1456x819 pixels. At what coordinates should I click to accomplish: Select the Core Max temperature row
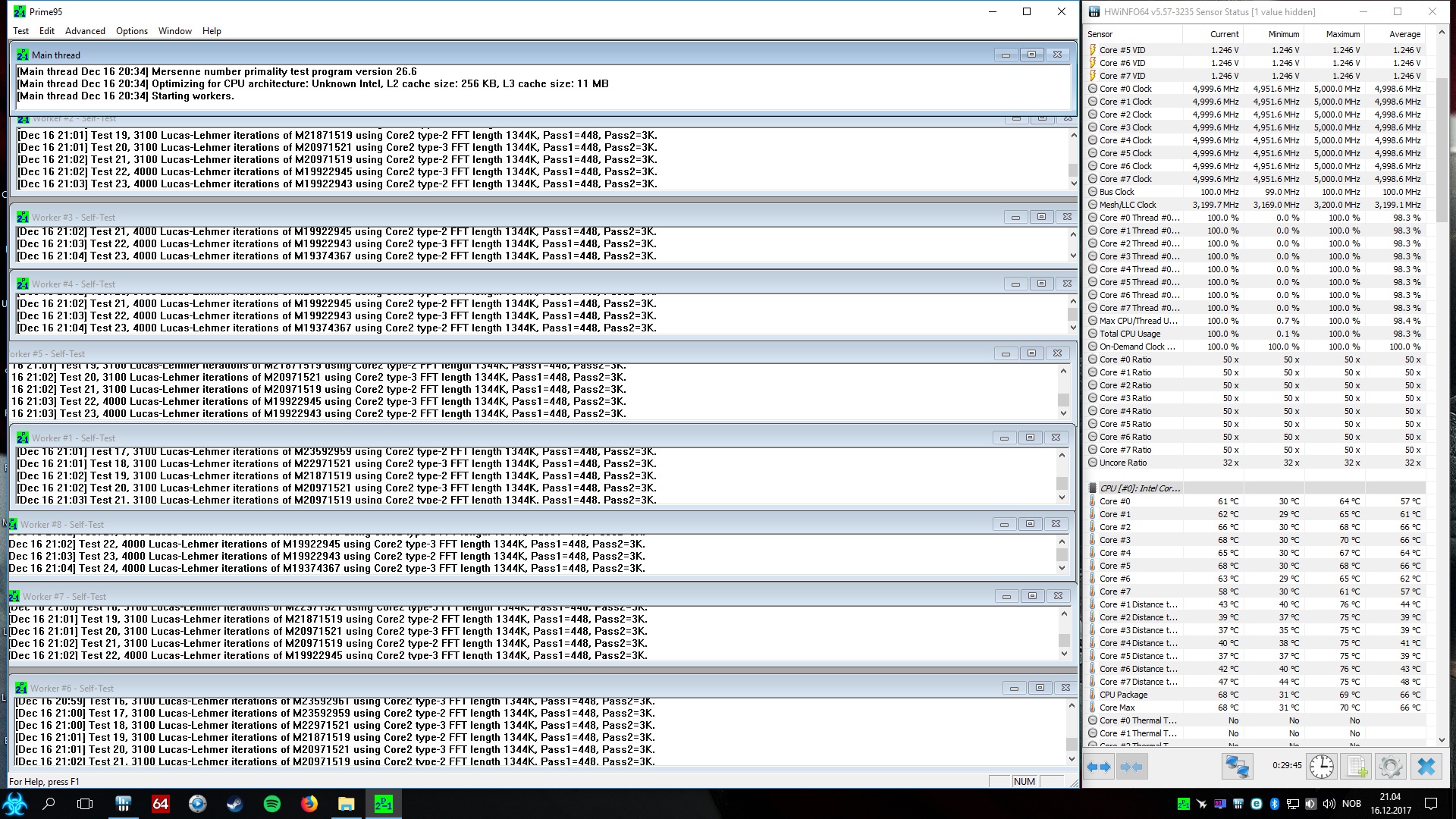tap(1255, 708)
